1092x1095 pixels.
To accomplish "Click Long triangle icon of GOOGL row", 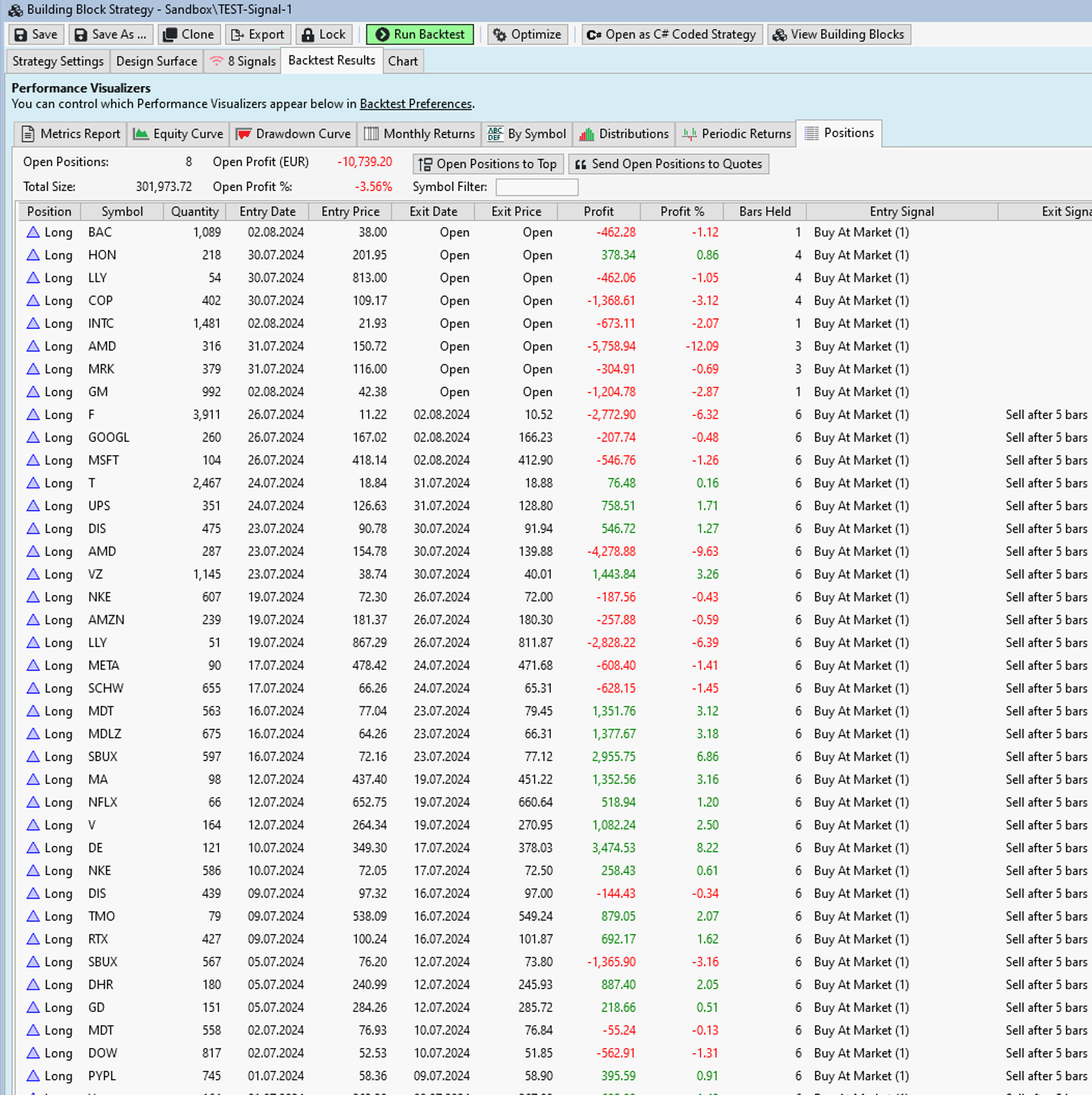I will pos(33,438).
